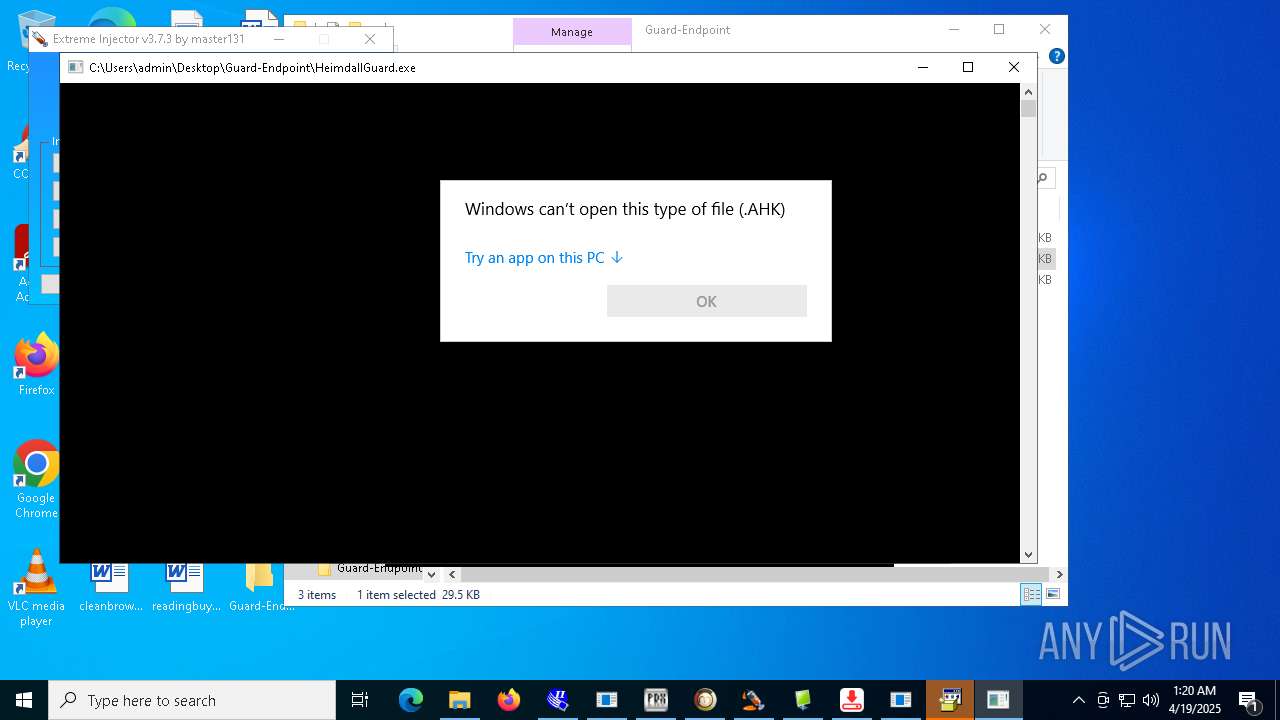Click the Explorer search magnifier icon
The width and height of the screenshot is (1280, 720).
click(x=1042, y=178)
